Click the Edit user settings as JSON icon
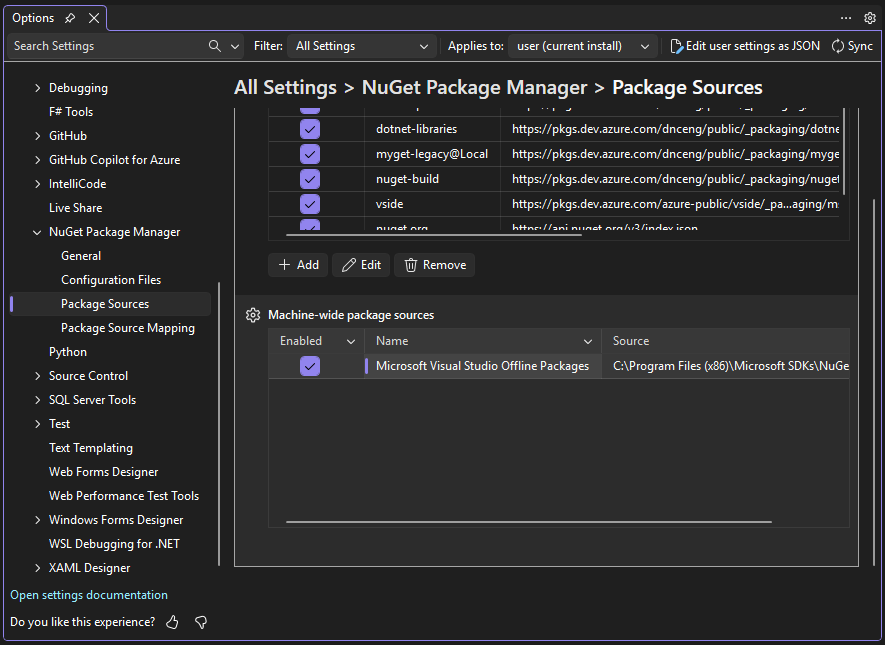The height and width of the screenshot is (645, 885). [677, 46]
